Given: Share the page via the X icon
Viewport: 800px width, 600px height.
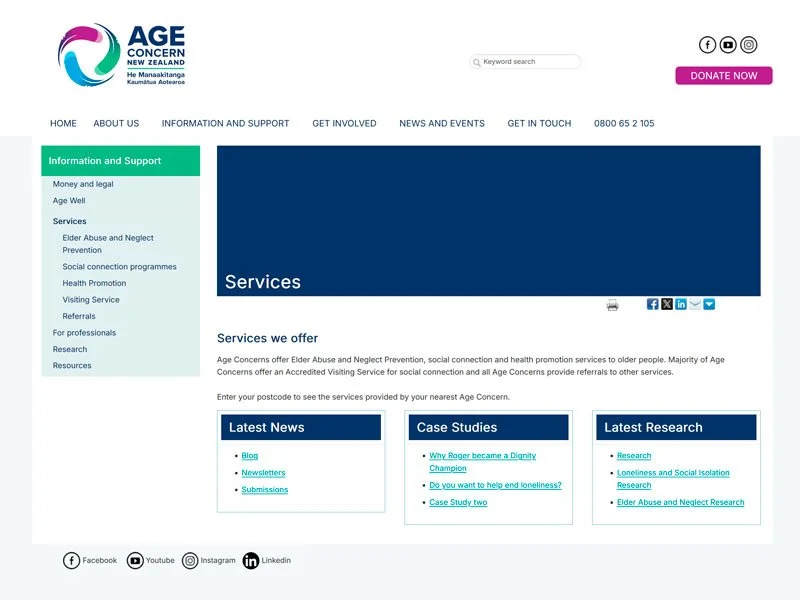Looking at the screenshot, I should (667, 303).
